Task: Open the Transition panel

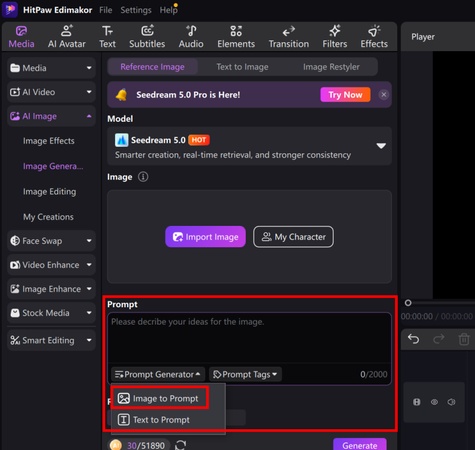Action: pos(289,37)
